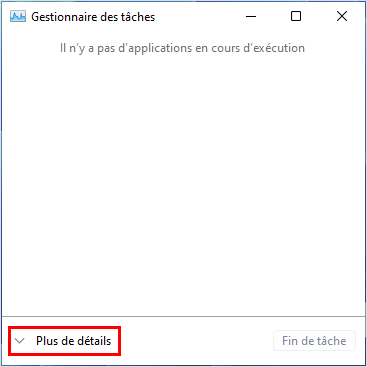Close the Gestionnaire des tâches window
The width and height of the screenshot is (367, 367).
click(342, 16)
